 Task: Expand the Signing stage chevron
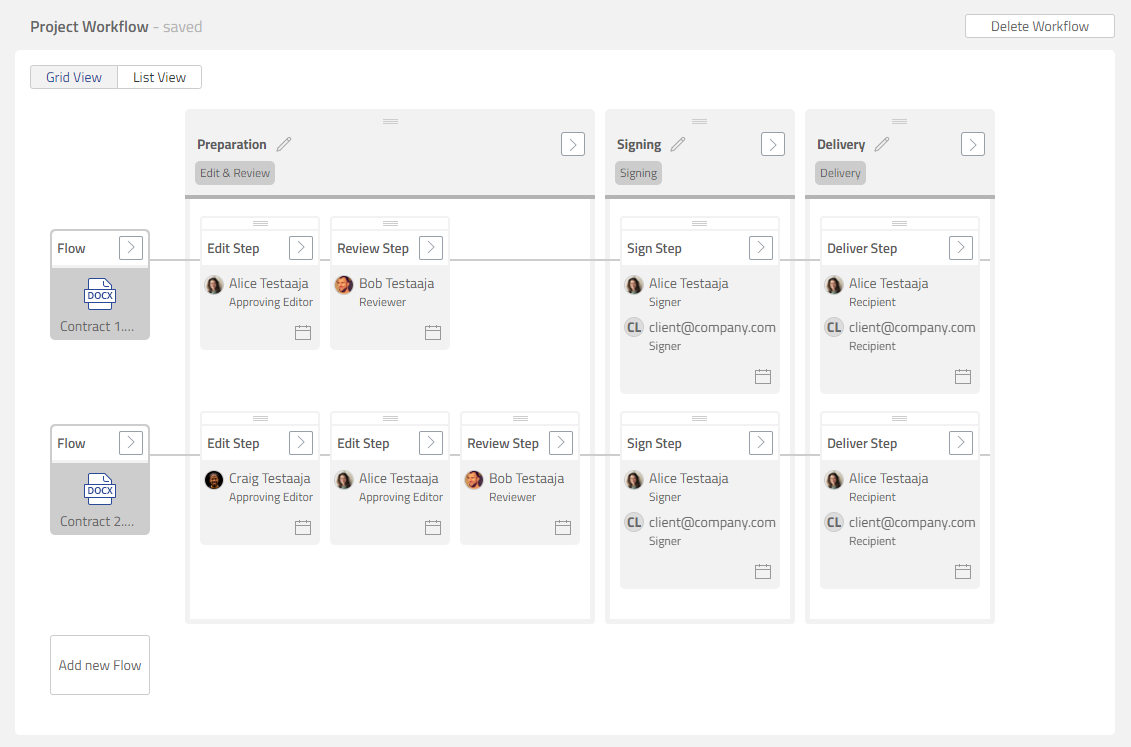click(x=772, y=144)
